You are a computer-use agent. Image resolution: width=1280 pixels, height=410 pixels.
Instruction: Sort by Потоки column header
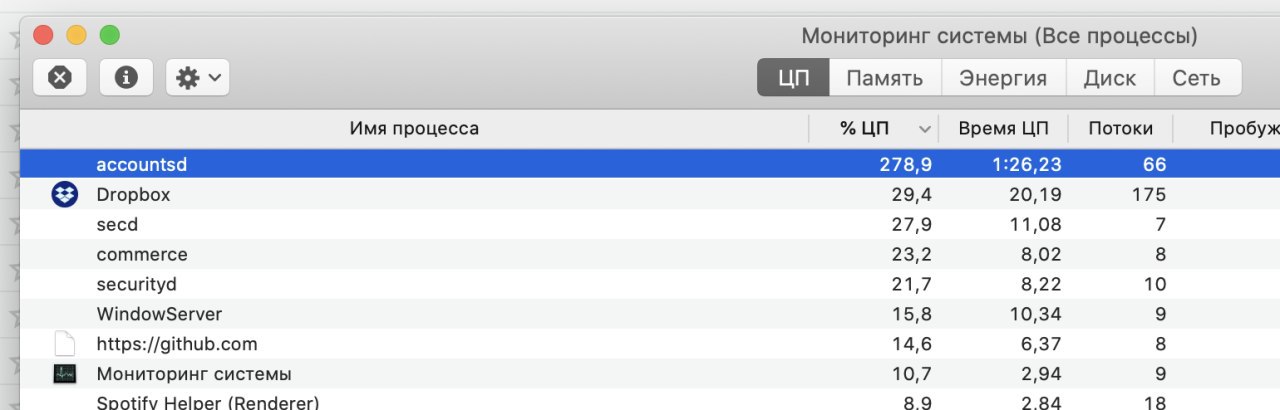[x=1120, y=128]
